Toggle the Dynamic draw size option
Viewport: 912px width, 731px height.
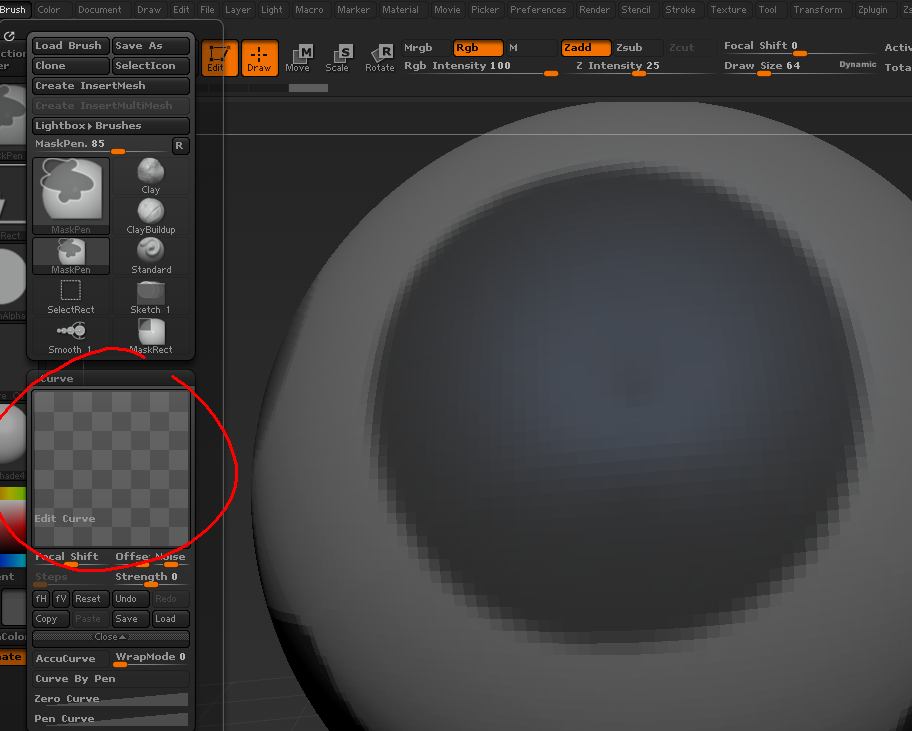pos(857,65)
